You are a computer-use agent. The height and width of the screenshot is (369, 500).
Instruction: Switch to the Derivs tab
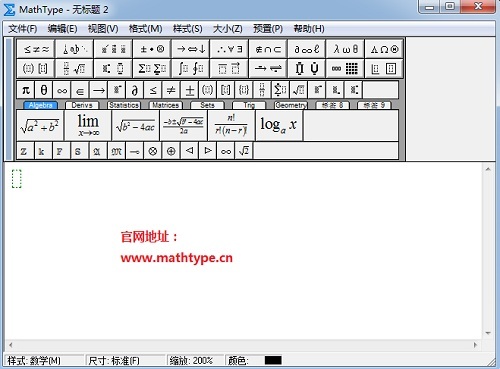[x=82, y=105]
